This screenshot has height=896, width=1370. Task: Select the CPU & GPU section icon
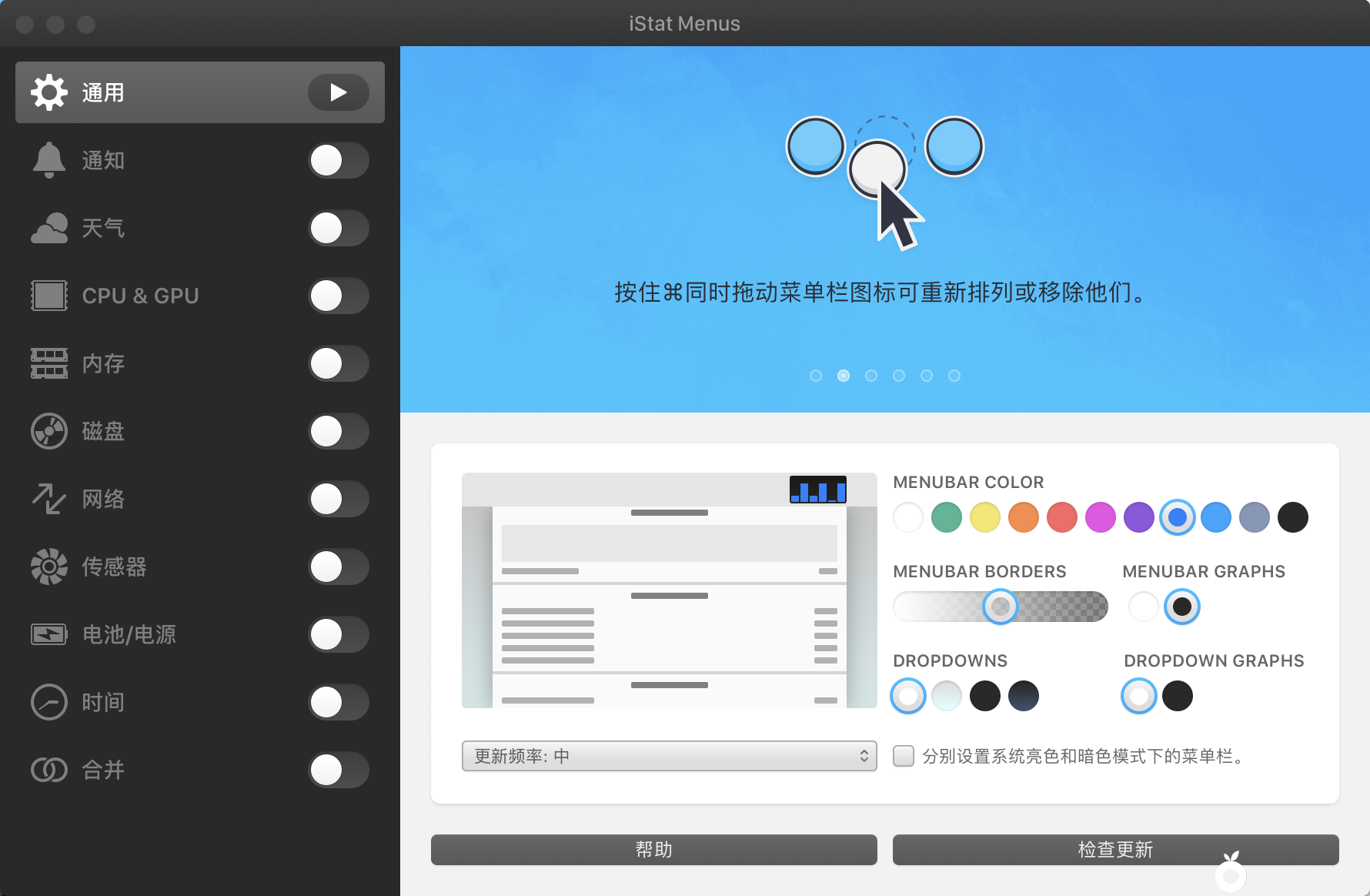tap(48, 296)
